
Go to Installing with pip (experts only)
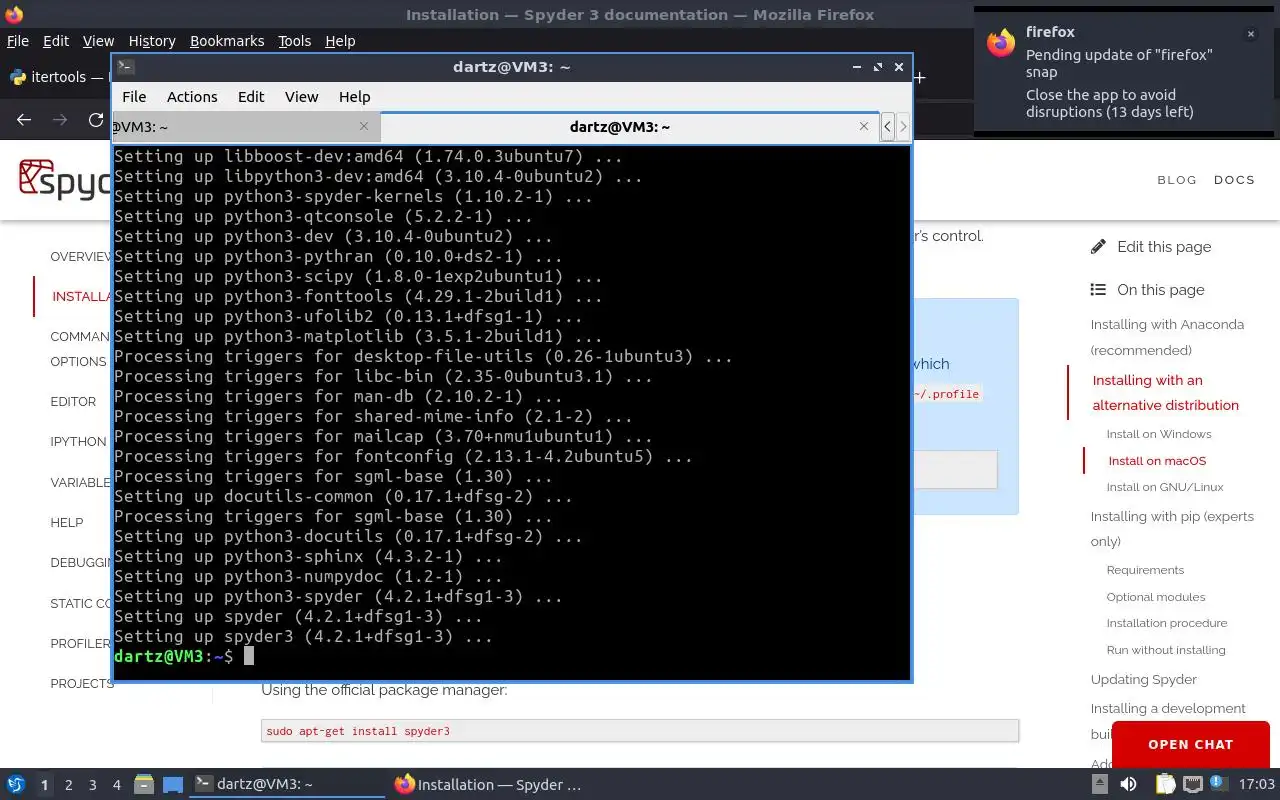pyautogui.click(x=1172, y=528)
